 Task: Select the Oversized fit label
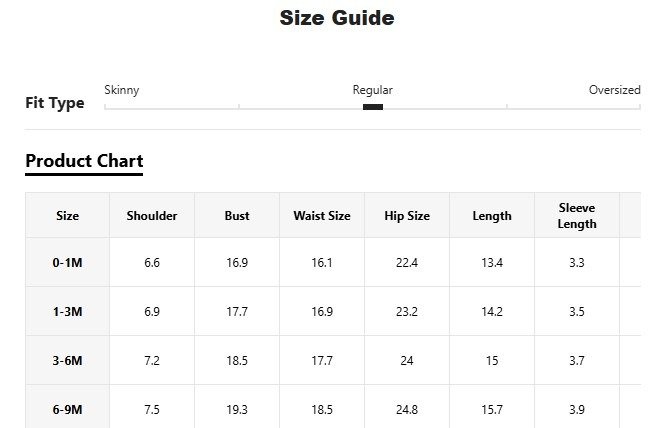point(614,90)
